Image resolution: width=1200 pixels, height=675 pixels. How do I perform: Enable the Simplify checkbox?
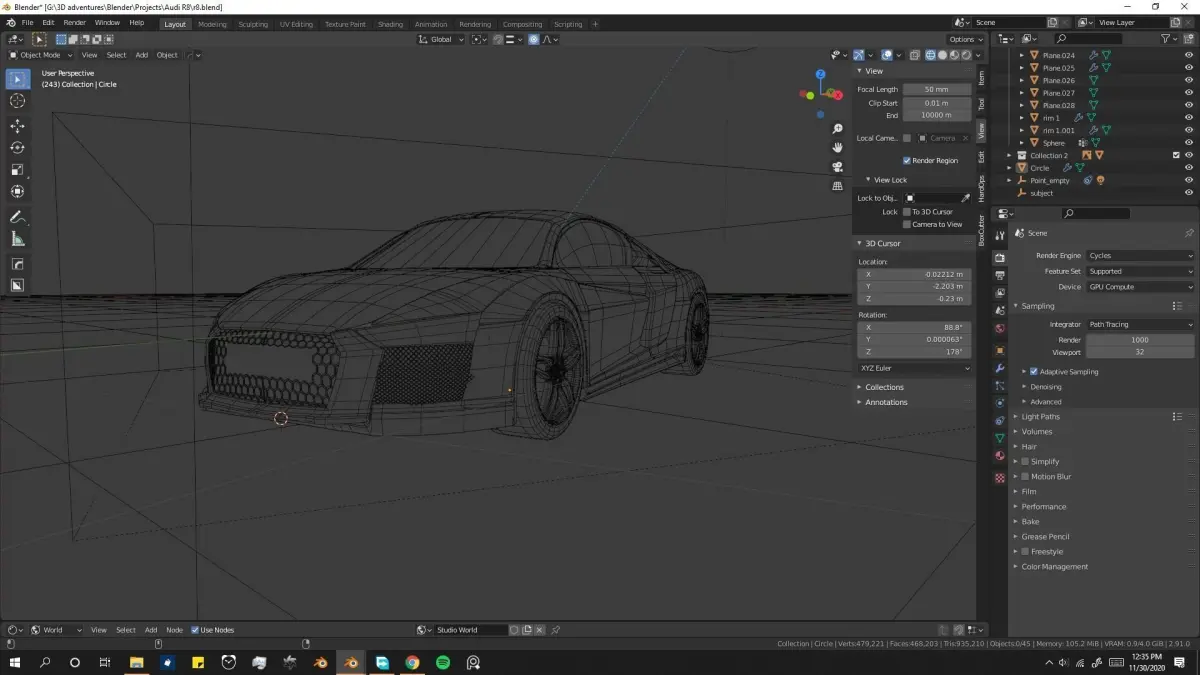click(x=1025, y=462)
